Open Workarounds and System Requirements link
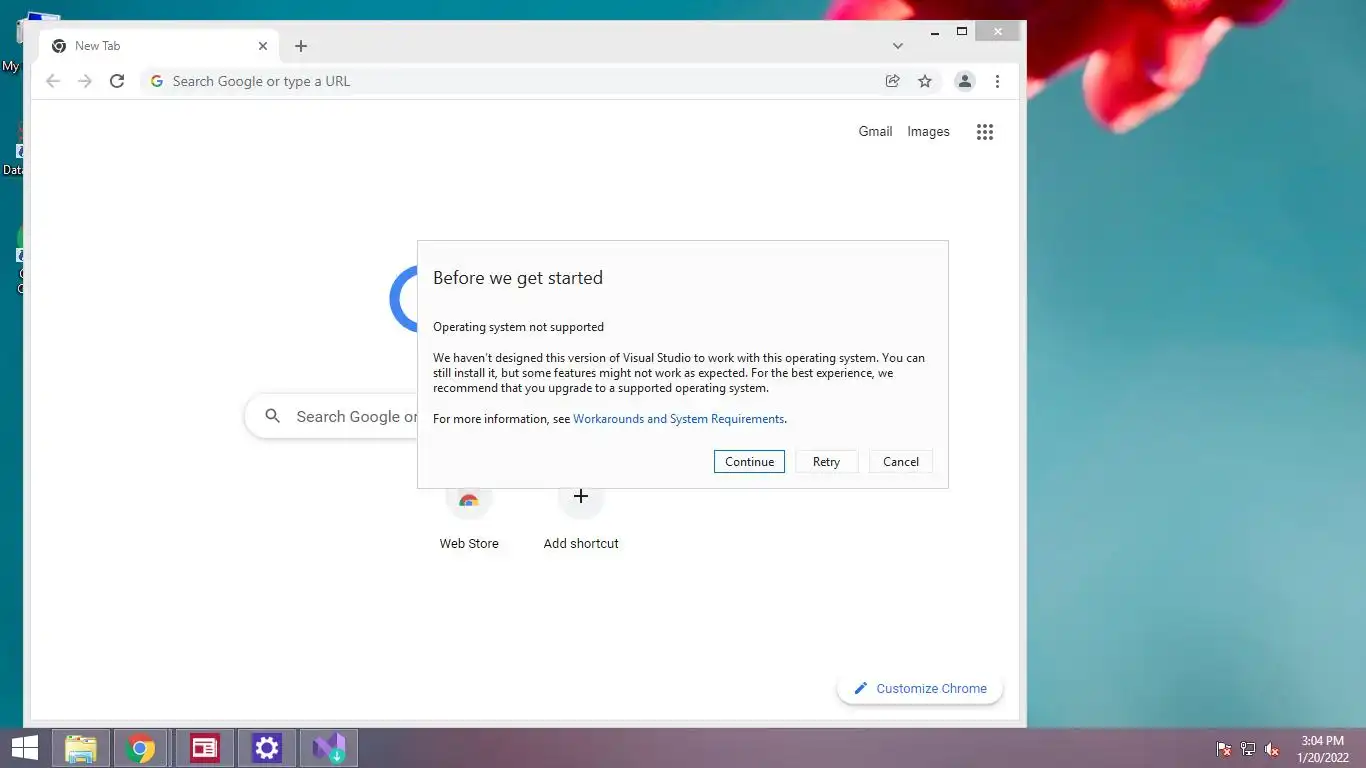Image resolution: width=1366 pixels, height=768 pixels. 678,419
